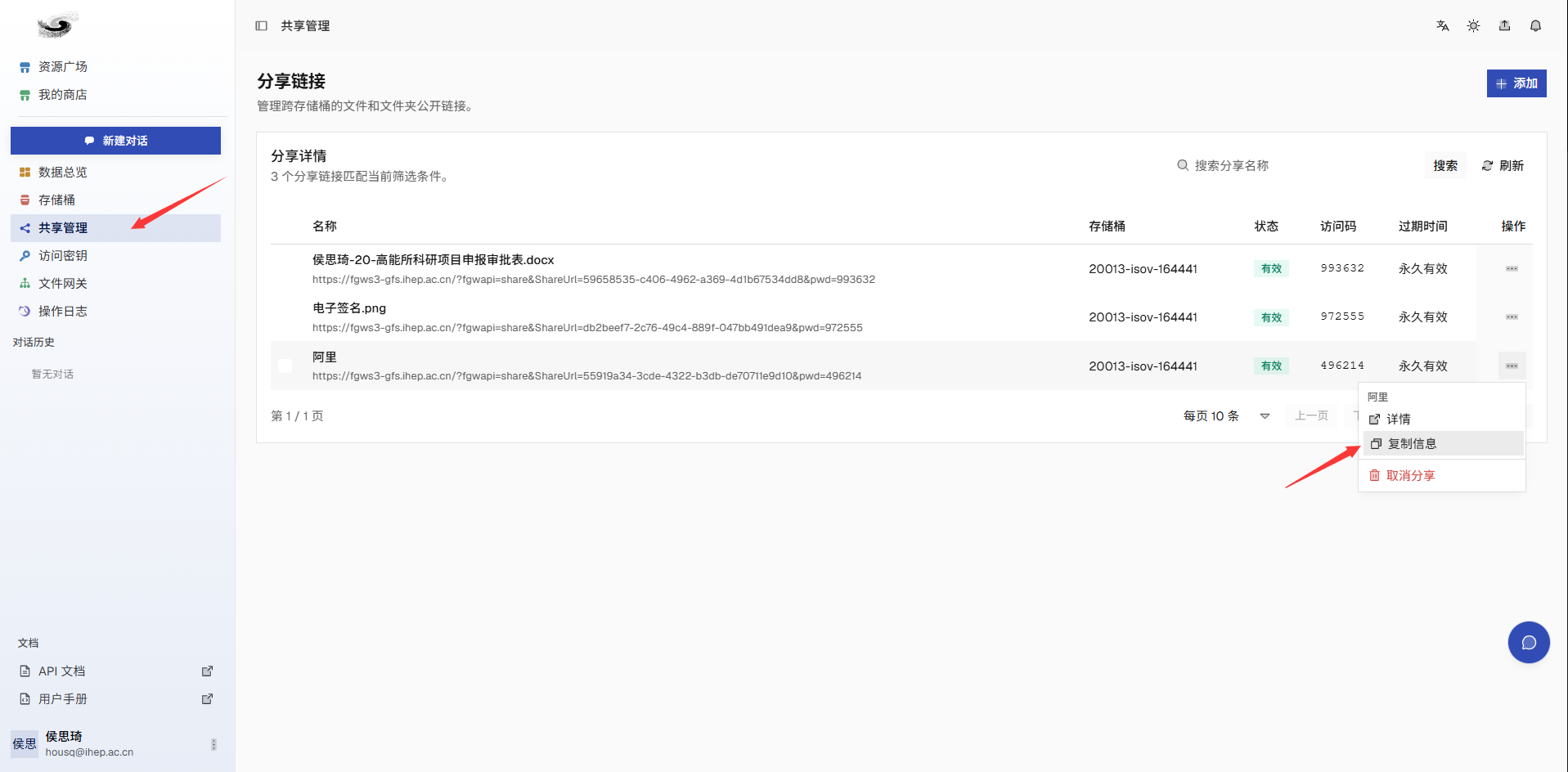1568x772 pixels.
Task: Open the language translation switcher
Action: click(1443, 26)
